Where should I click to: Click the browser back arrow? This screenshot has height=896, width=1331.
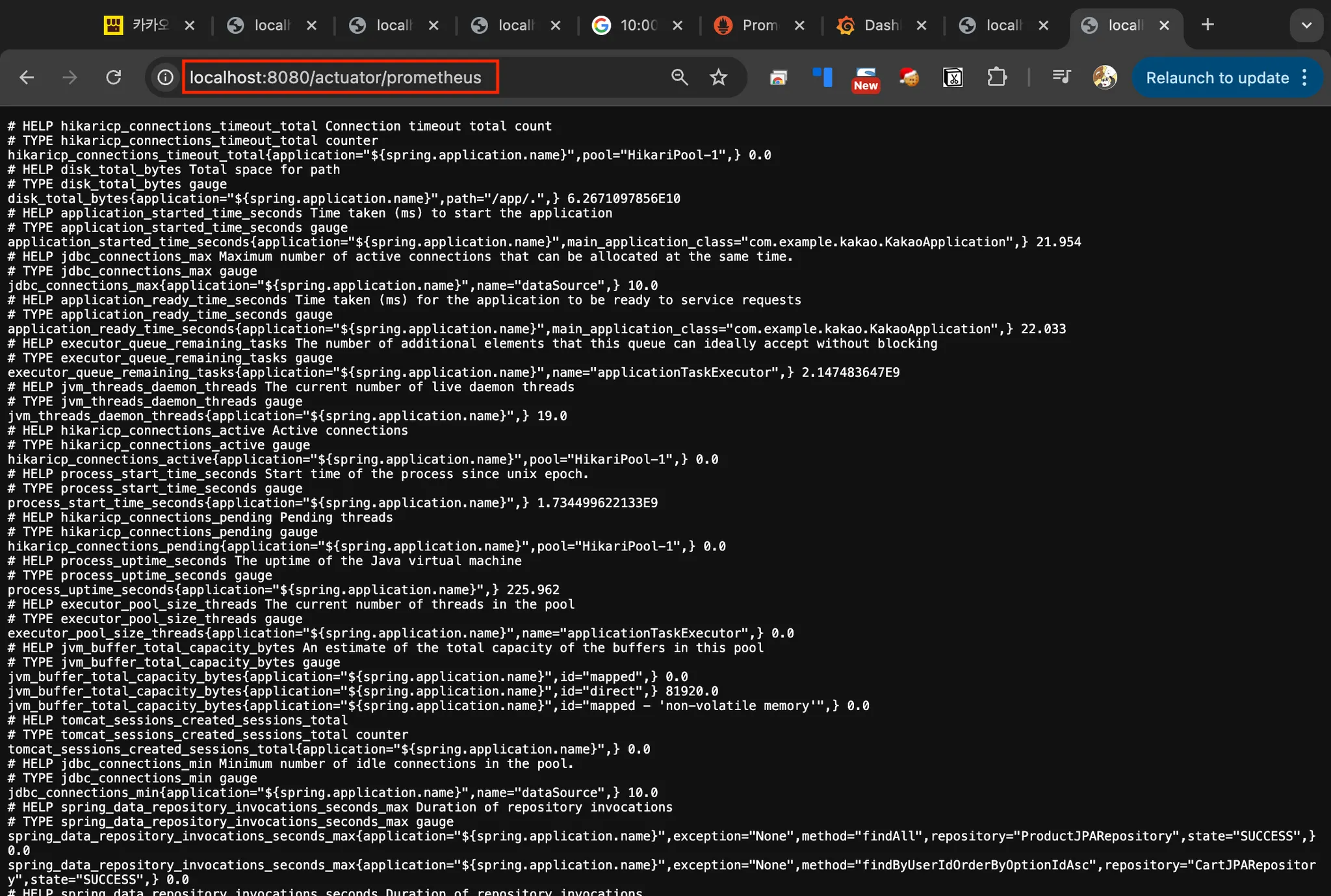click(x=27, y=77)
